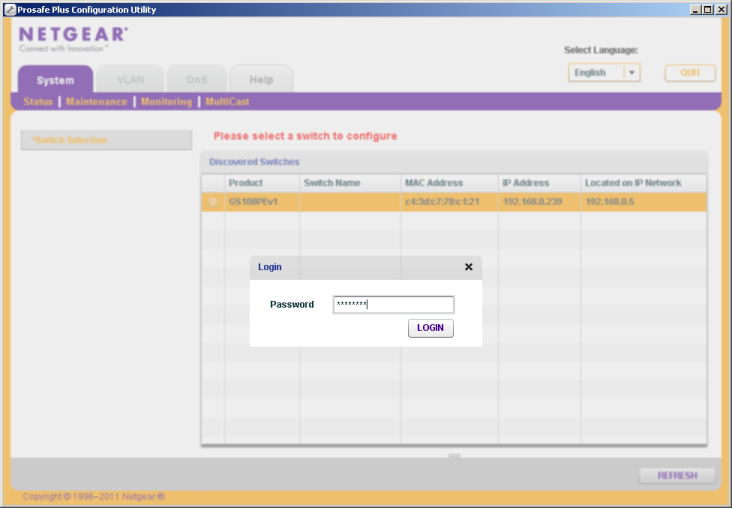This screenshot has width=732, height=508.
Task: Select the GS108PEv1 switch radio button
Action: (x=213, y=202)
